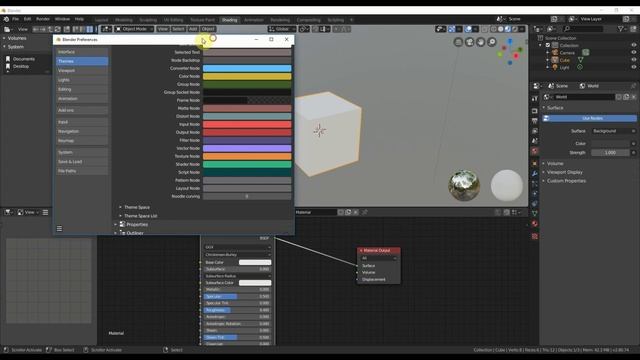
Task: Open the Material properties tab
Action: (x=535, y=224)
